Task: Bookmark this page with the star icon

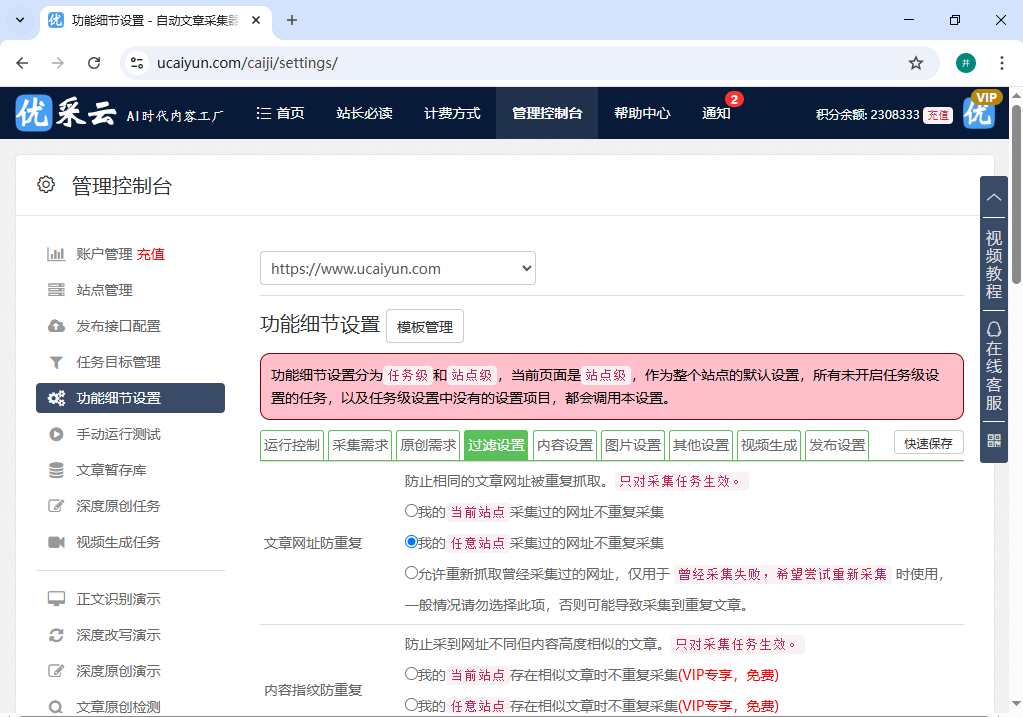Action: click(915, 63)
